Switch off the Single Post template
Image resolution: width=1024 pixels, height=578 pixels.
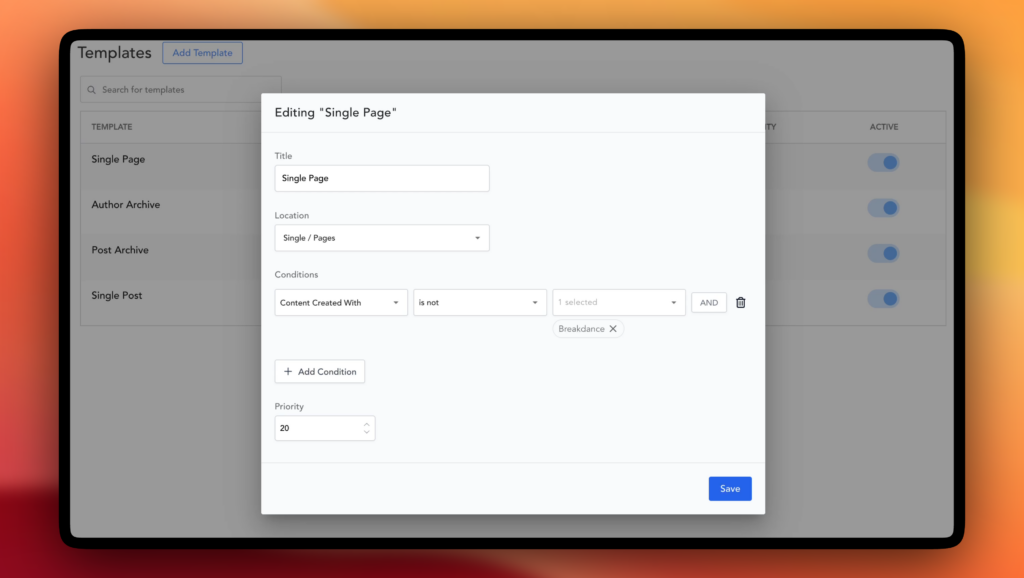tap(883, 299)
